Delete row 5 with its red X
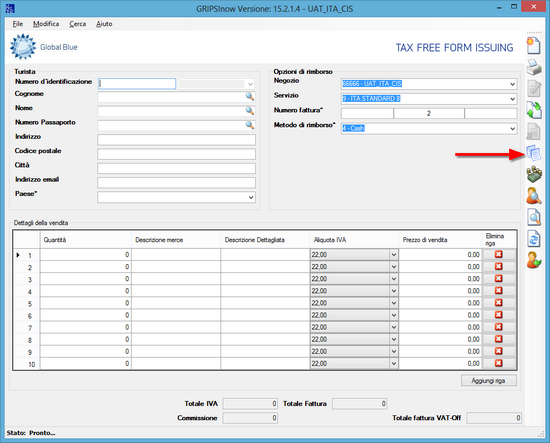 pyautogui.click(x=498, y=303)
